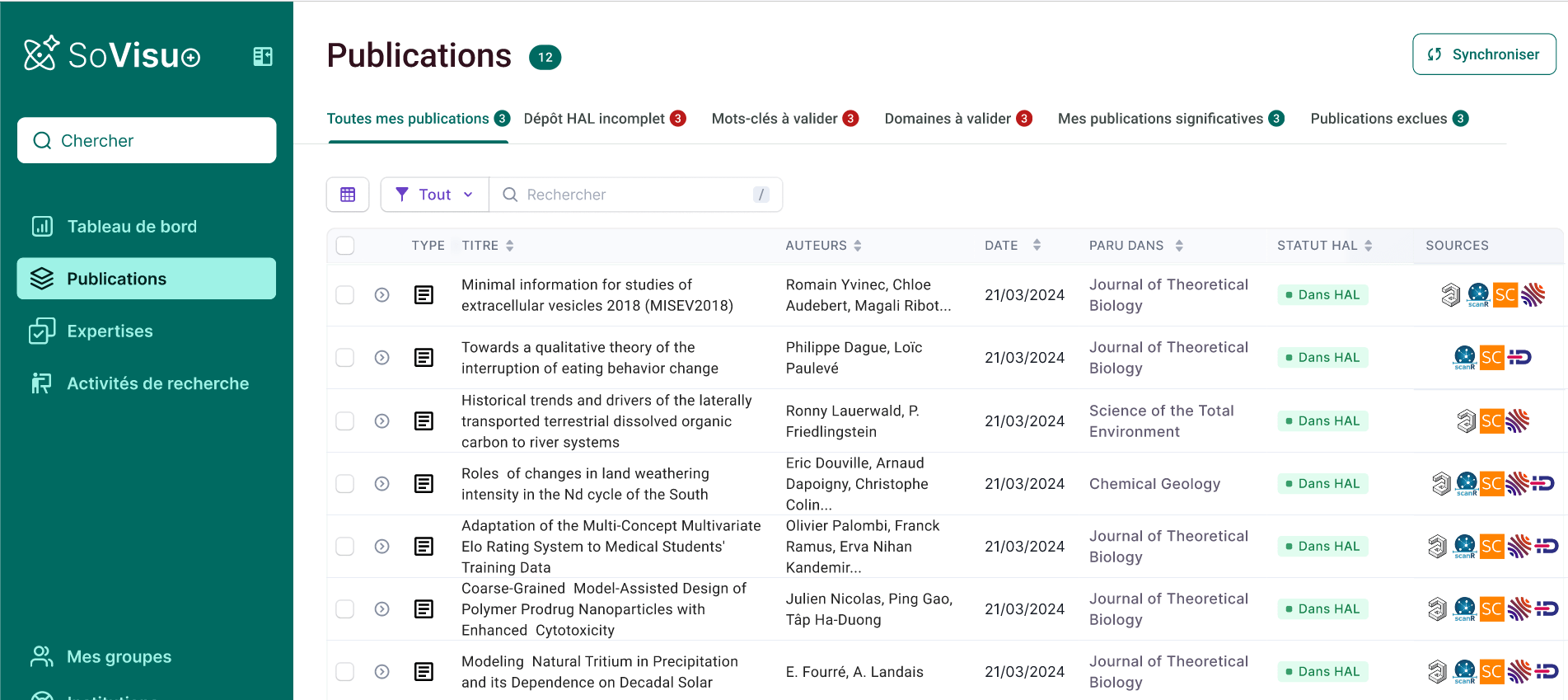
Task: Click the Mes groupes icon
Action: pos(42,656)
